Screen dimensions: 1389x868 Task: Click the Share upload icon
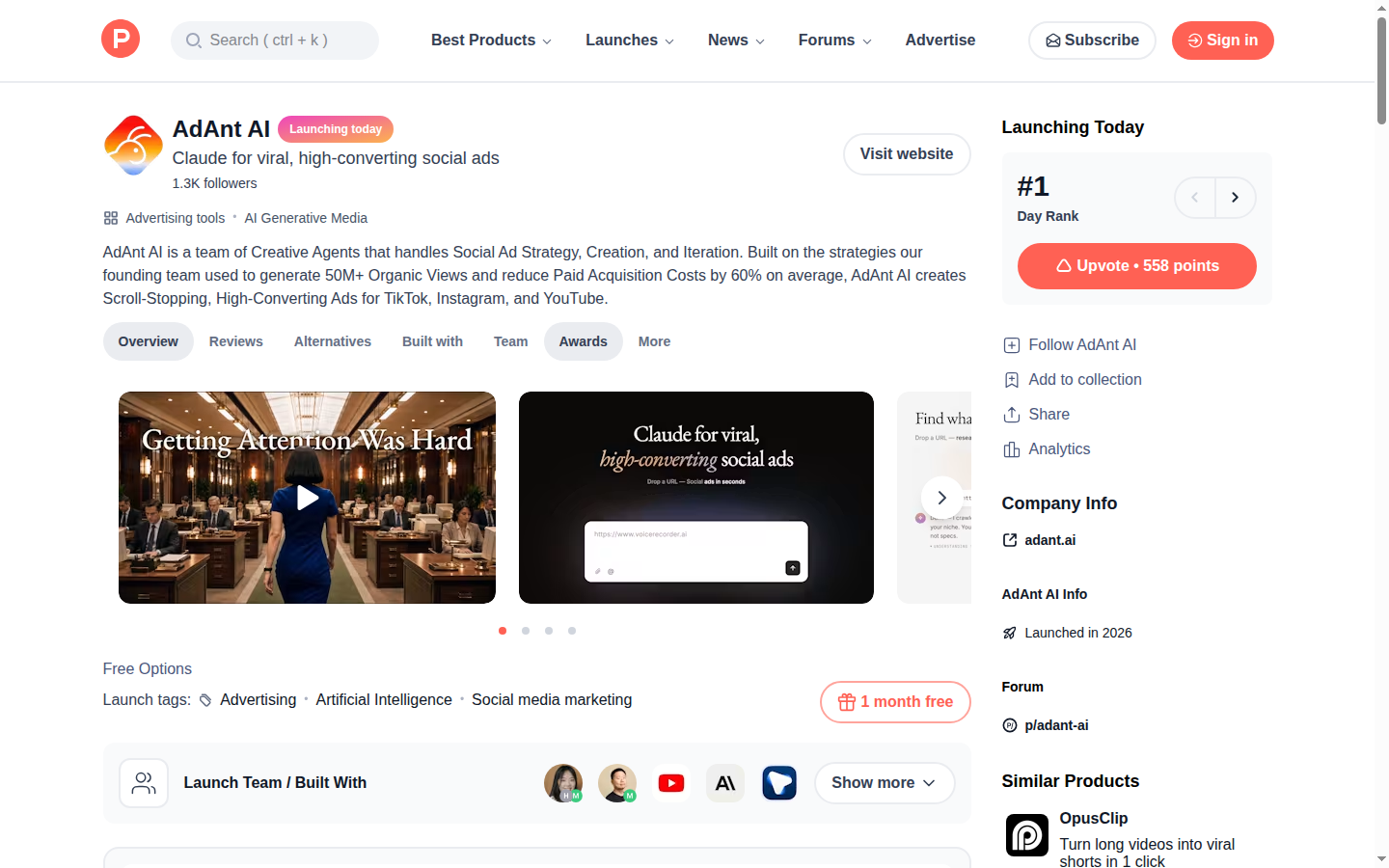coord(1012,415)
